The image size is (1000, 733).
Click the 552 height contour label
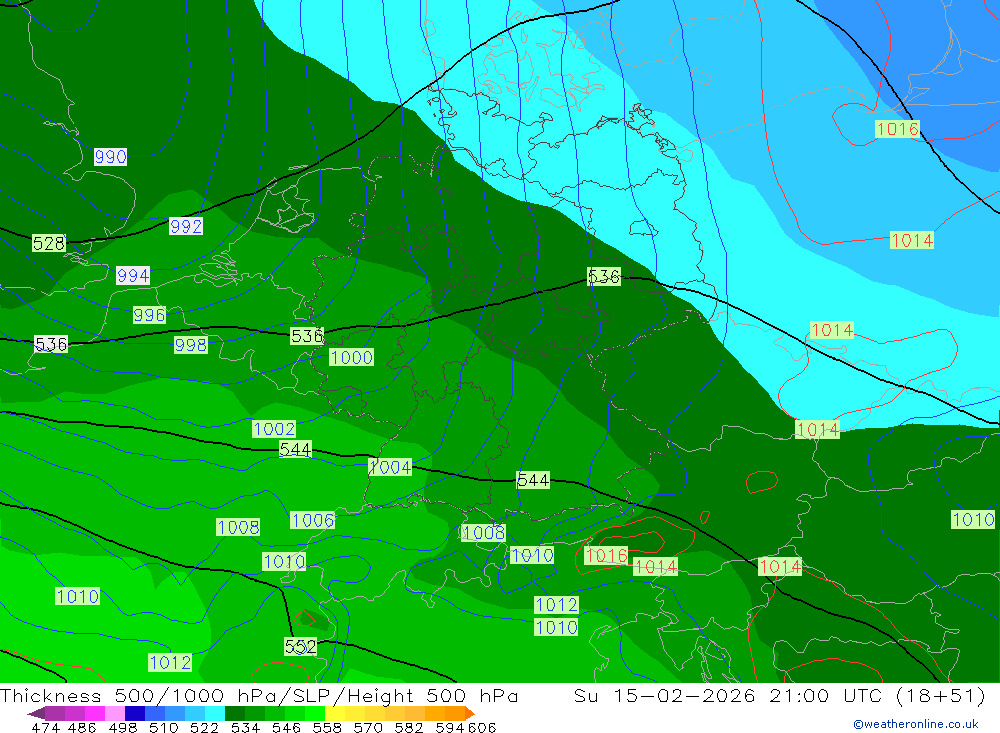[x=300, y=646]
